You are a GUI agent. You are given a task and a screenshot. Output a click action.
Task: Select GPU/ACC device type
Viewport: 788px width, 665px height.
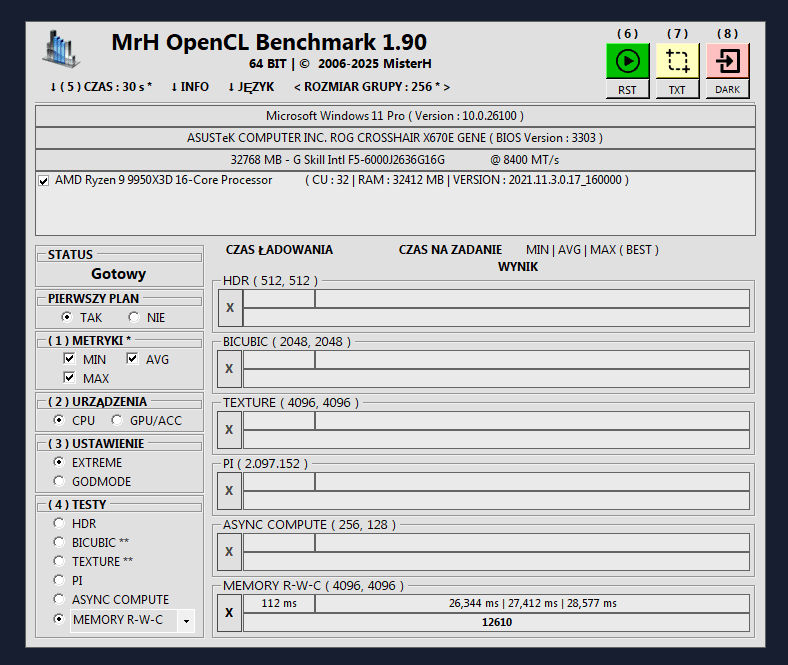tap(117, 420)
